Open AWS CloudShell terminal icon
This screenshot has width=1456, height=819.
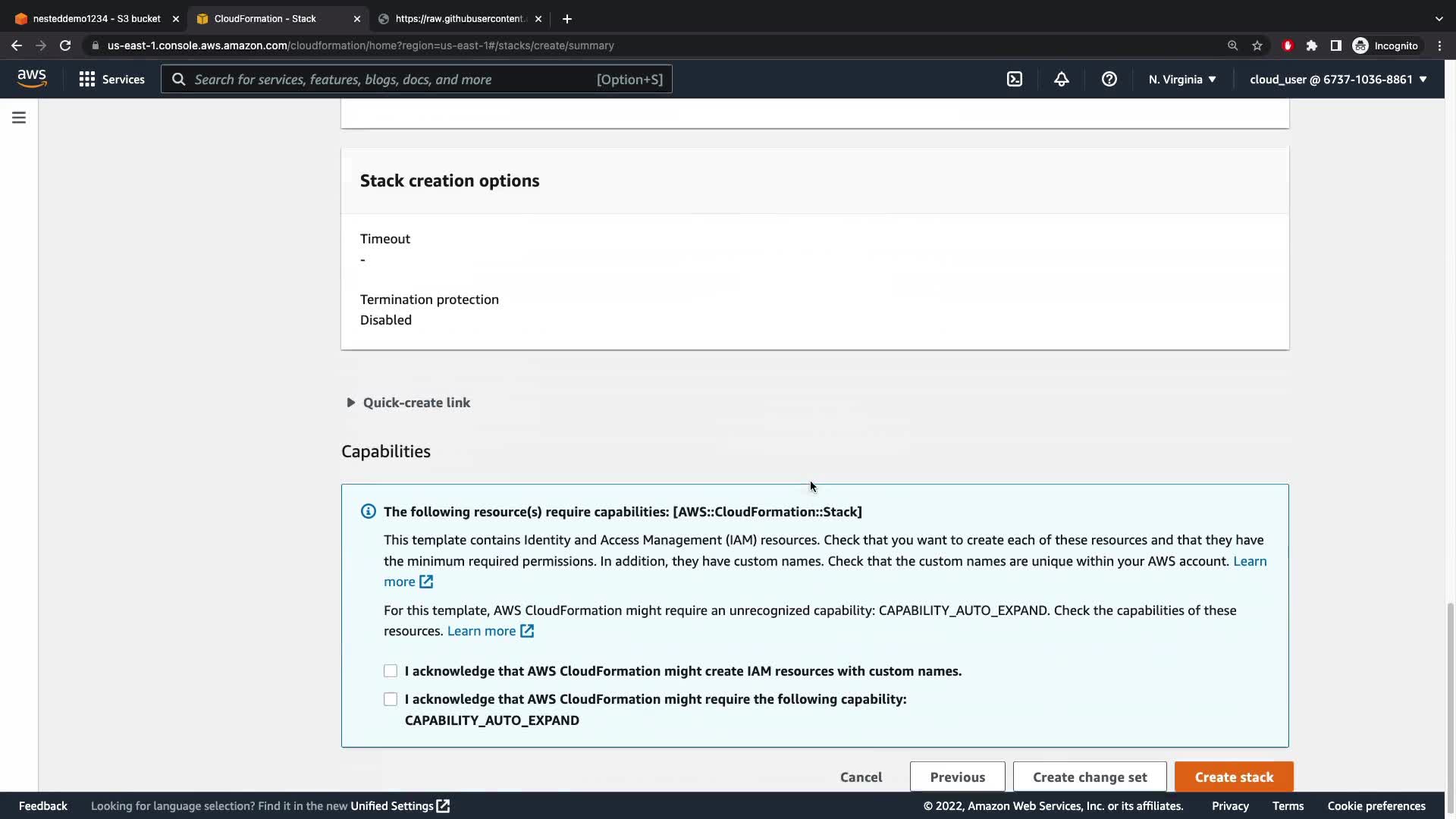point(1015,79)
